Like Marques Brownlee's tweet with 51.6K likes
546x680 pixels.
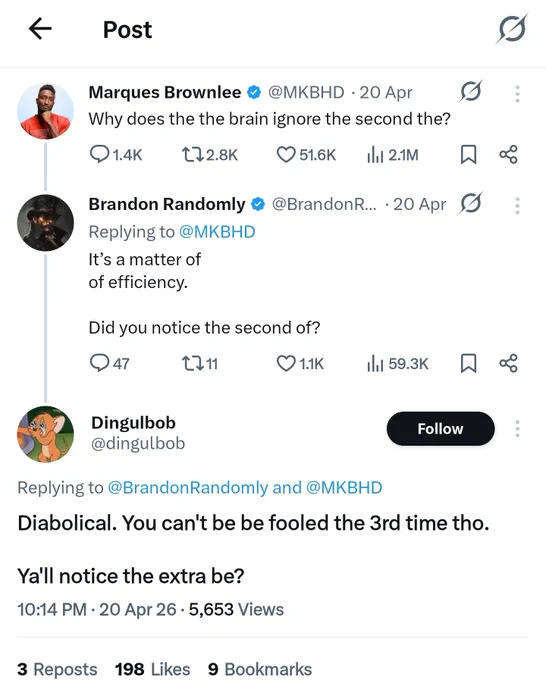(306, 154)
